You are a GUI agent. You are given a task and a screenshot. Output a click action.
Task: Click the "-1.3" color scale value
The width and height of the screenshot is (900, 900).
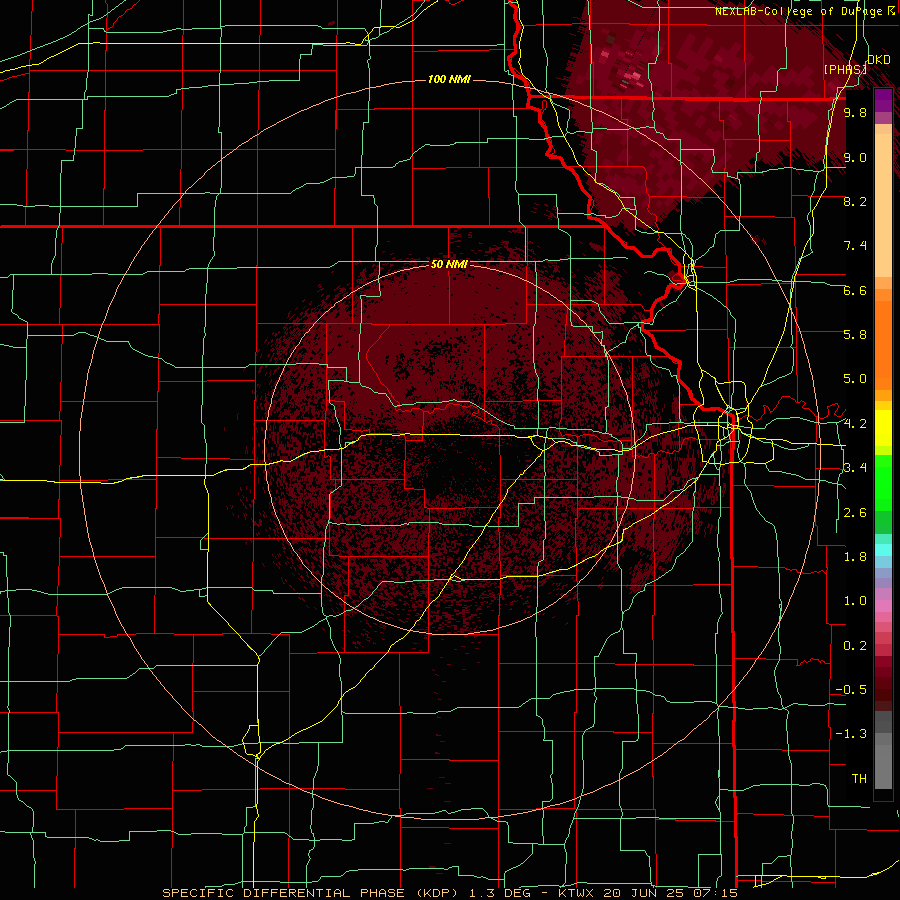(851, 734)
